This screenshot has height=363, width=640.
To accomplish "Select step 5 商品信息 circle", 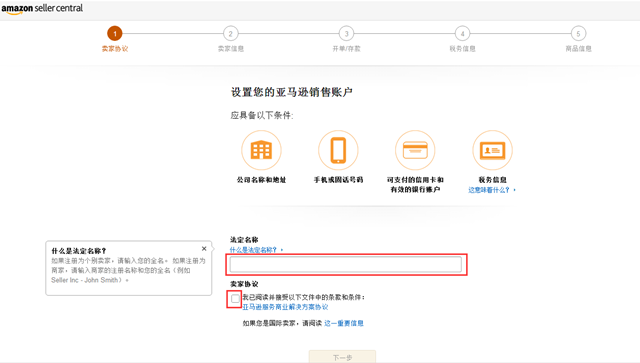I will point(578,33).
